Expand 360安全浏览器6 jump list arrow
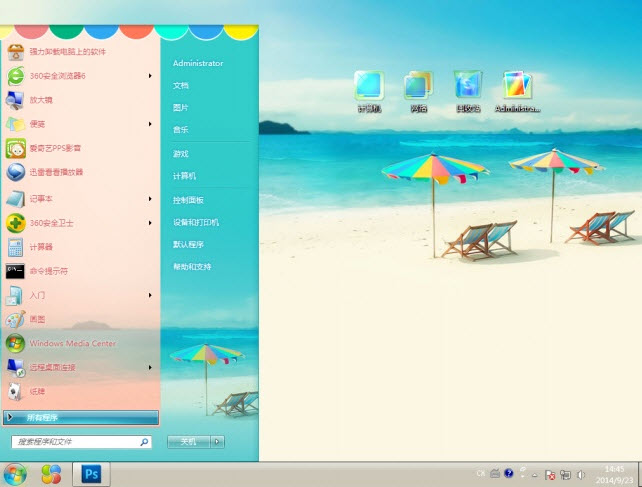 click(150, 75)
